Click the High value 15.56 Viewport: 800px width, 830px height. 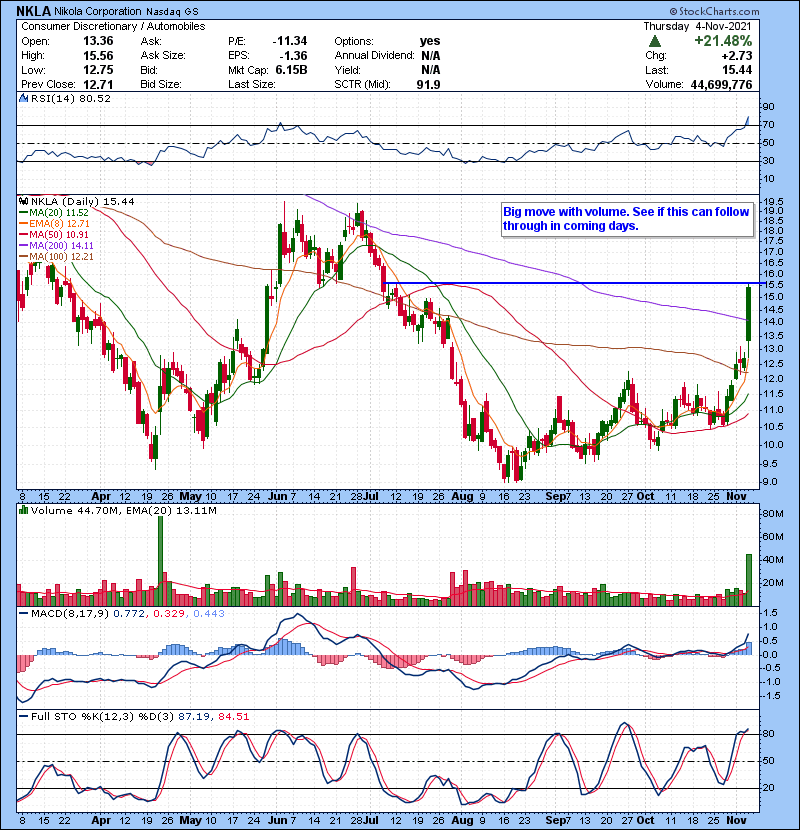pos(98,56)
